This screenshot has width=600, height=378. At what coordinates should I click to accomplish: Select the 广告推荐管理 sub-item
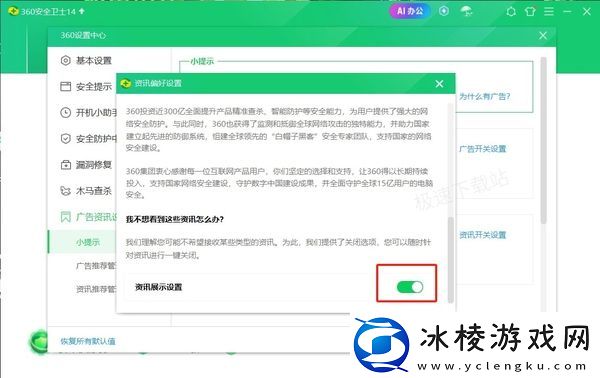coord(96,266)
